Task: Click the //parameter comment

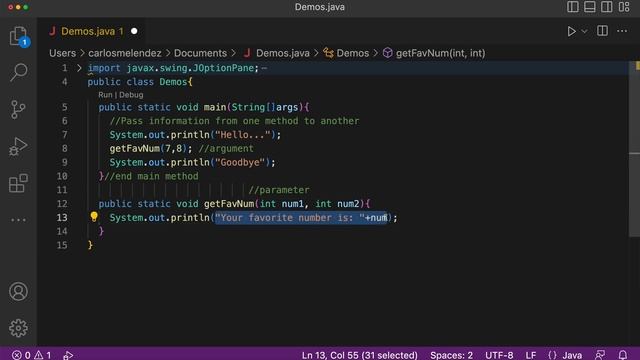Action: click(x=279, y=190)
